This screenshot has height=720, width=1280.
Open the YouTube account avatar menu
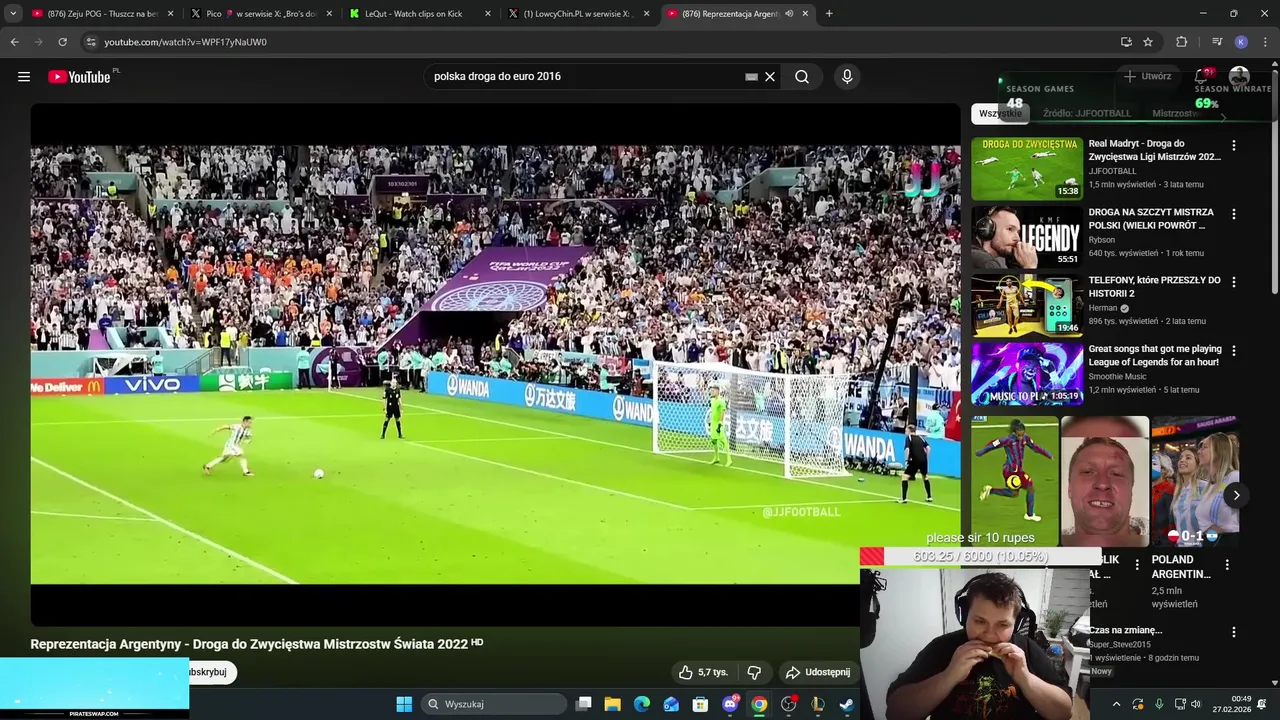coord(1239,77)
